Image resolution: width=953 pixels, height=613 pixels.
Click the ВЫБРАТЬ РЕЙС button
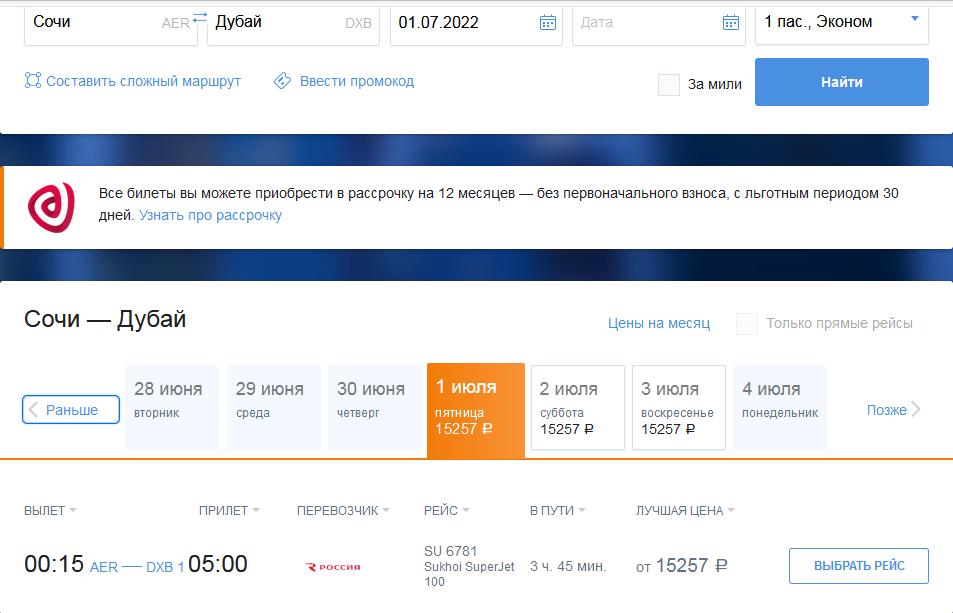858,566
